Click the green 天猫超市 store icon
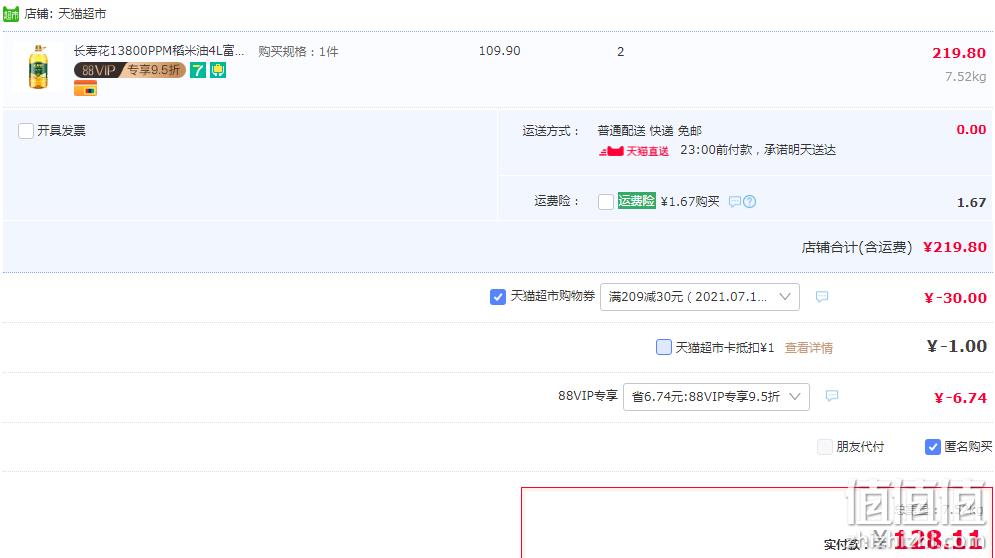 [x=11, y=13]
